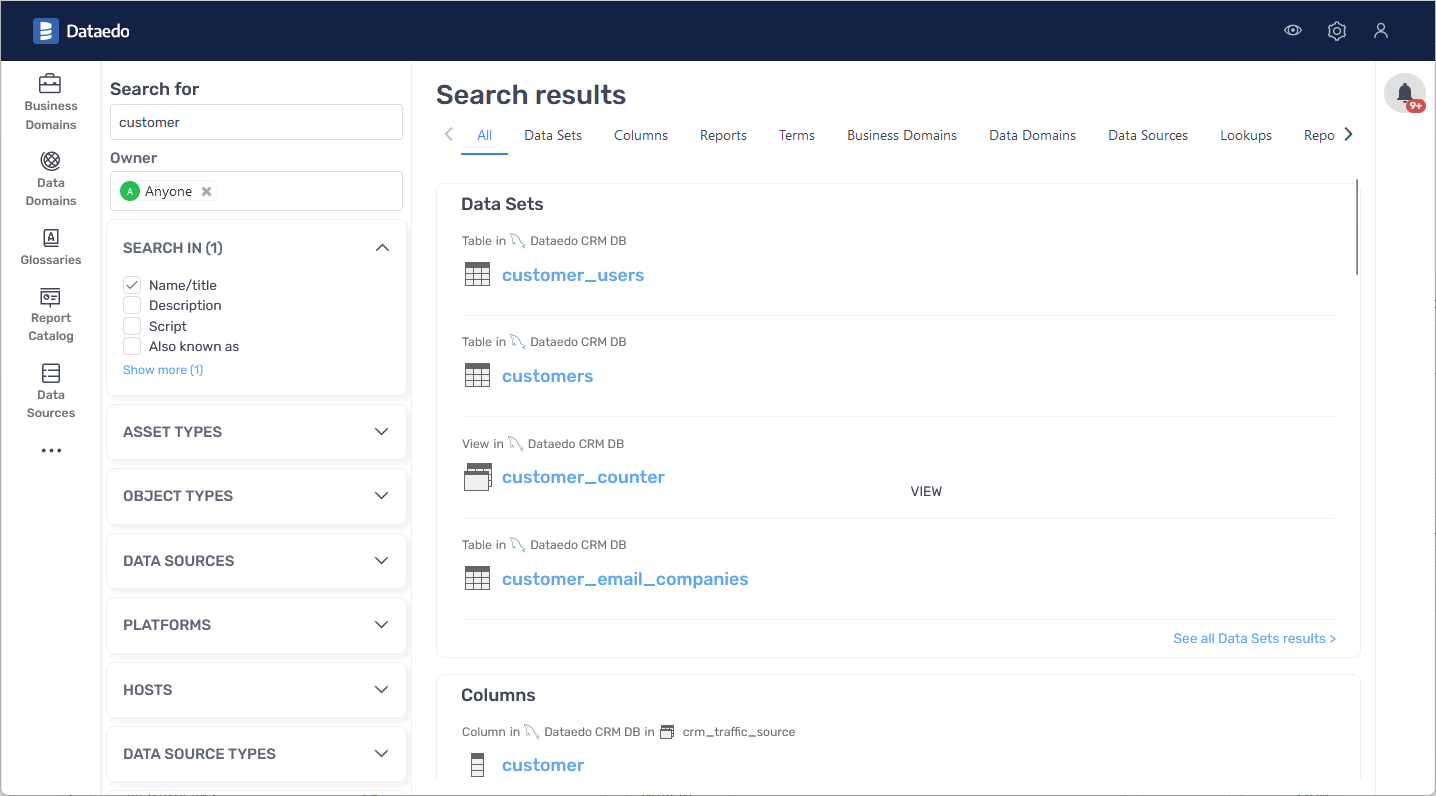Select the All tab
The height and width of the screenshot is (796, 1436).
pyautogui.click(x=485, y=135)
